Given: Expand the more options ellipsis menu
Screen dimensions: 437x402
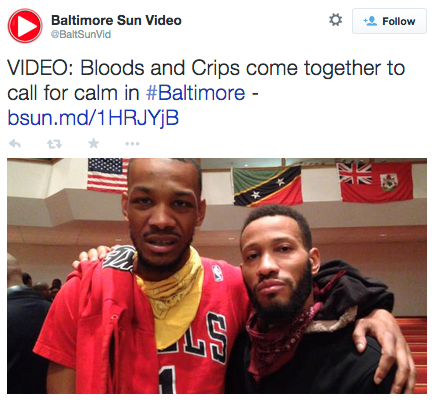Looking at the screenshot, I should [x=132, y=144].
